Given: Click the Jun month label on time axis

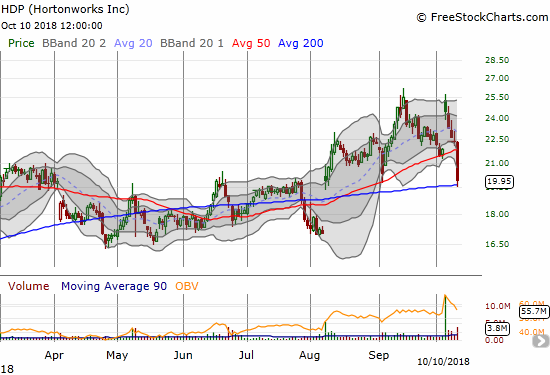Looking at the screenshot, I should coord(183,355).
